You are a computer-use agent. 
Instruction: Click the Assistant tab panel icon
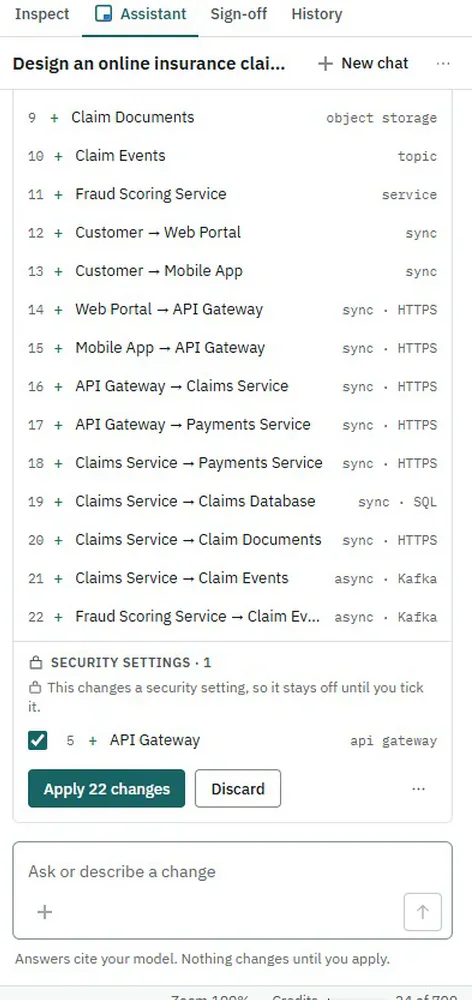coord(103,14)
